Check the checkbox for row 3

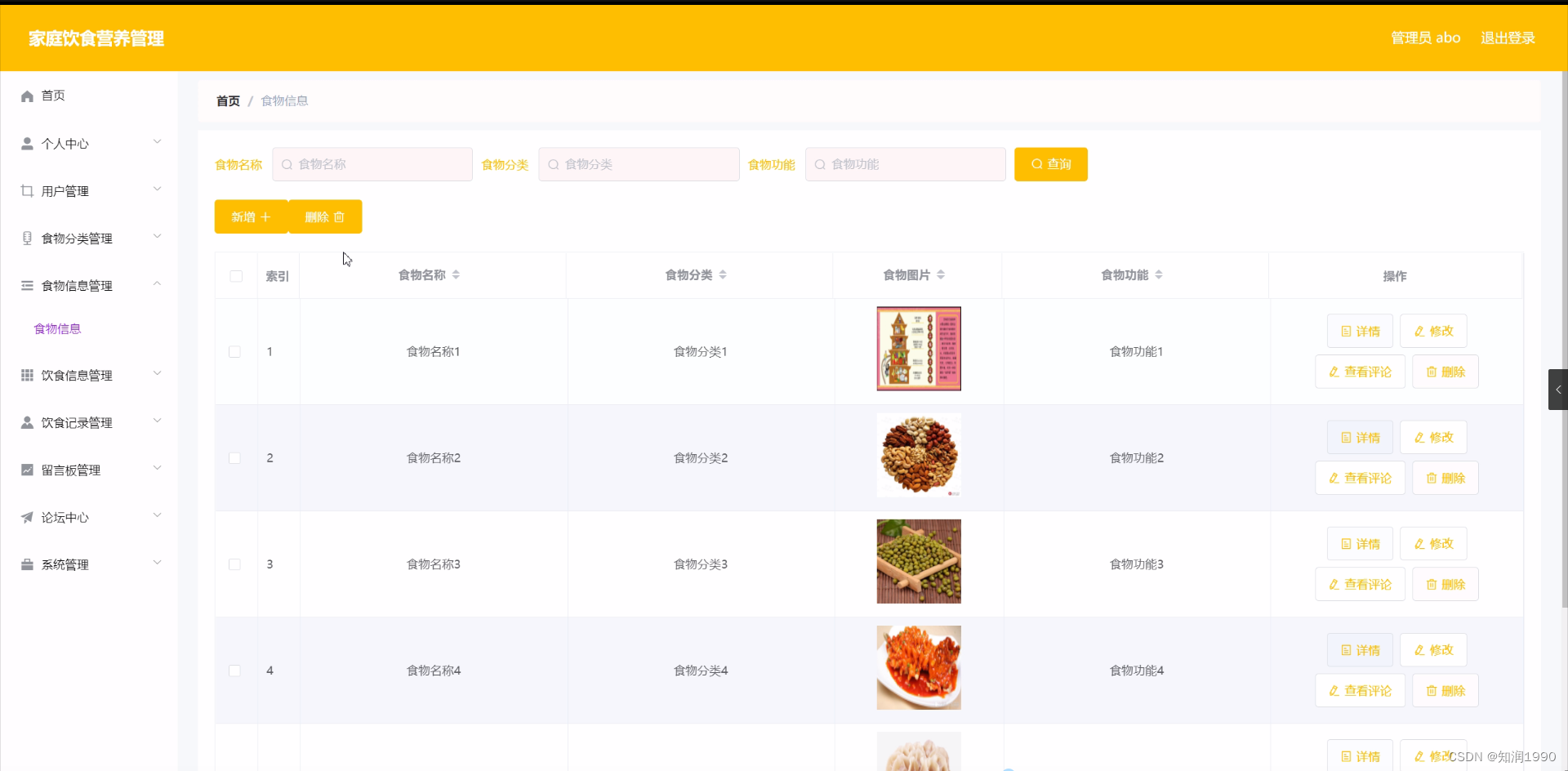234,564
